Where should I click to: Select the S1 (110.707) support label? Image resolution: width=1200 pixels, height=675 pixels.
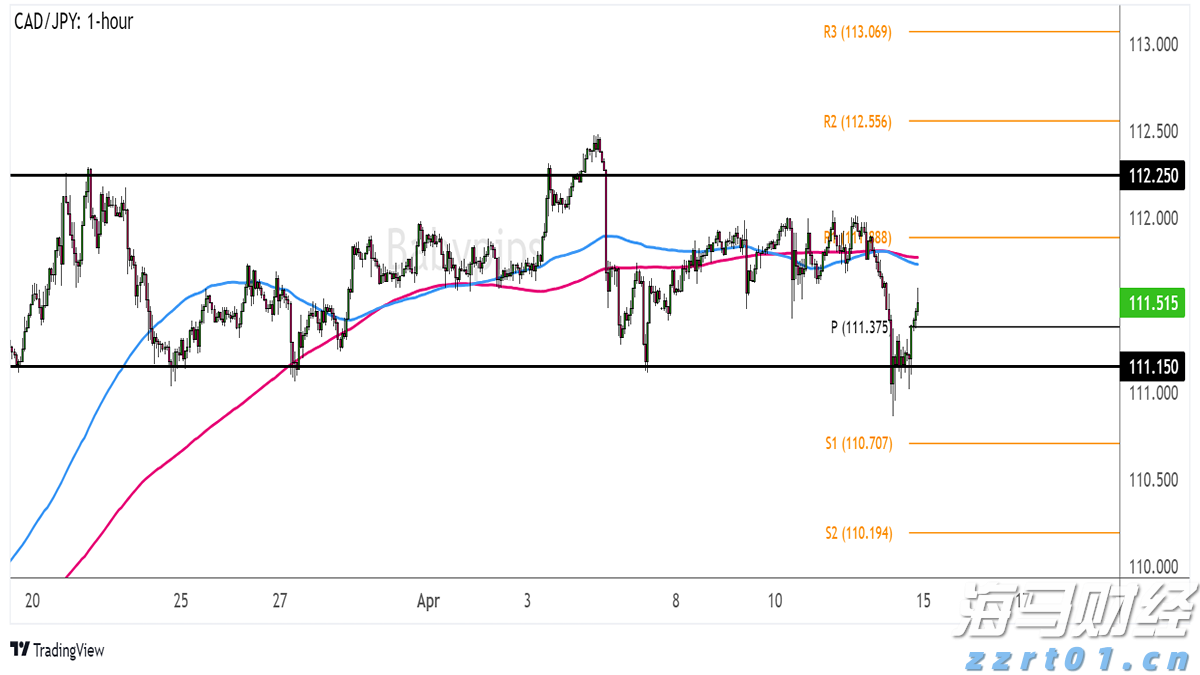click(858, 443)
